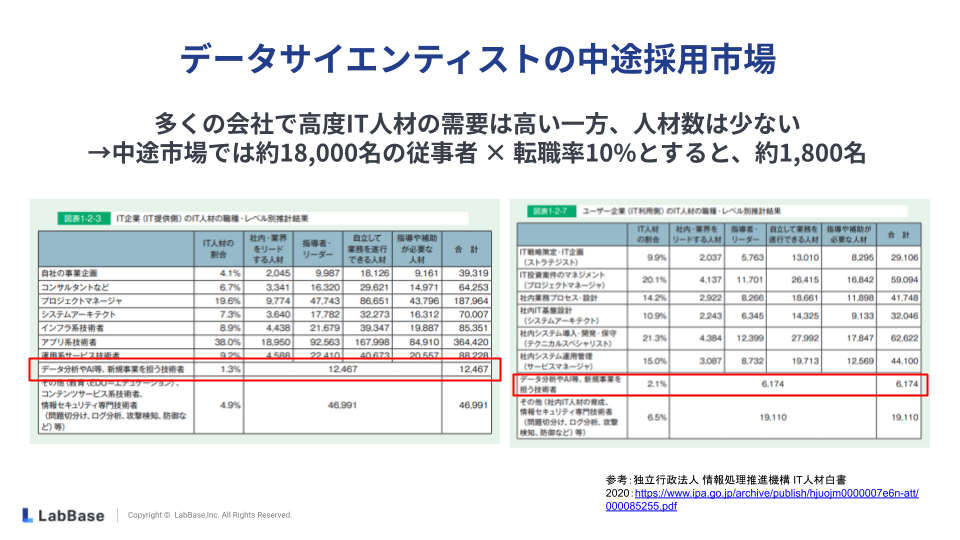Click the LabBase logo icon

click(28, 515)
